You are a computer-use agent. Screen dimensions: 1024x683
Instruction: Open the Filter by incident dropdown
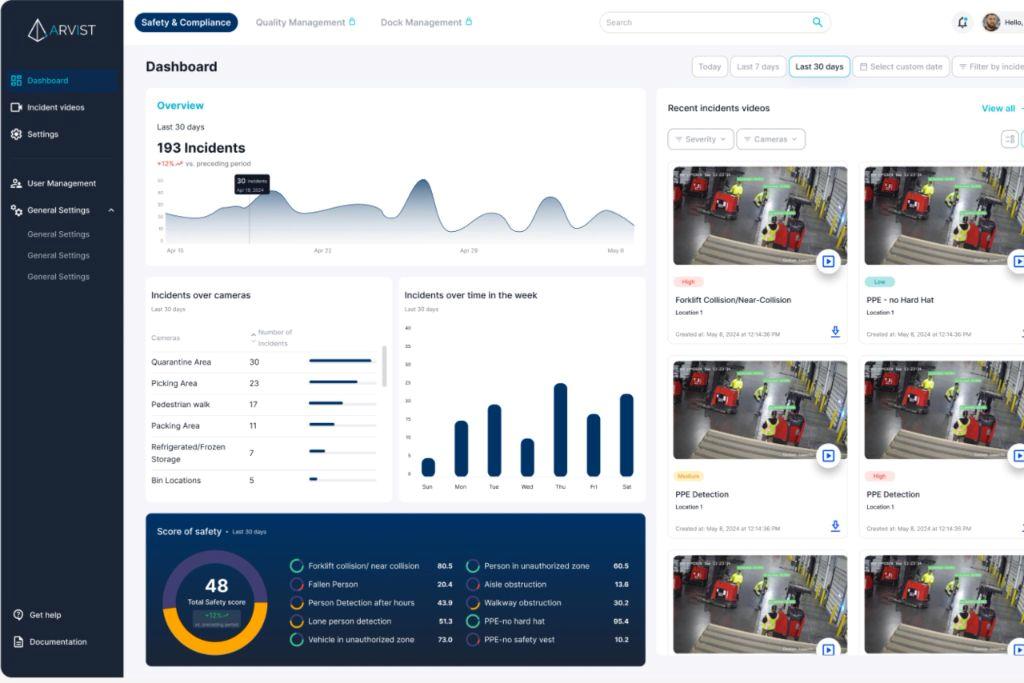(x=989, y=67)
